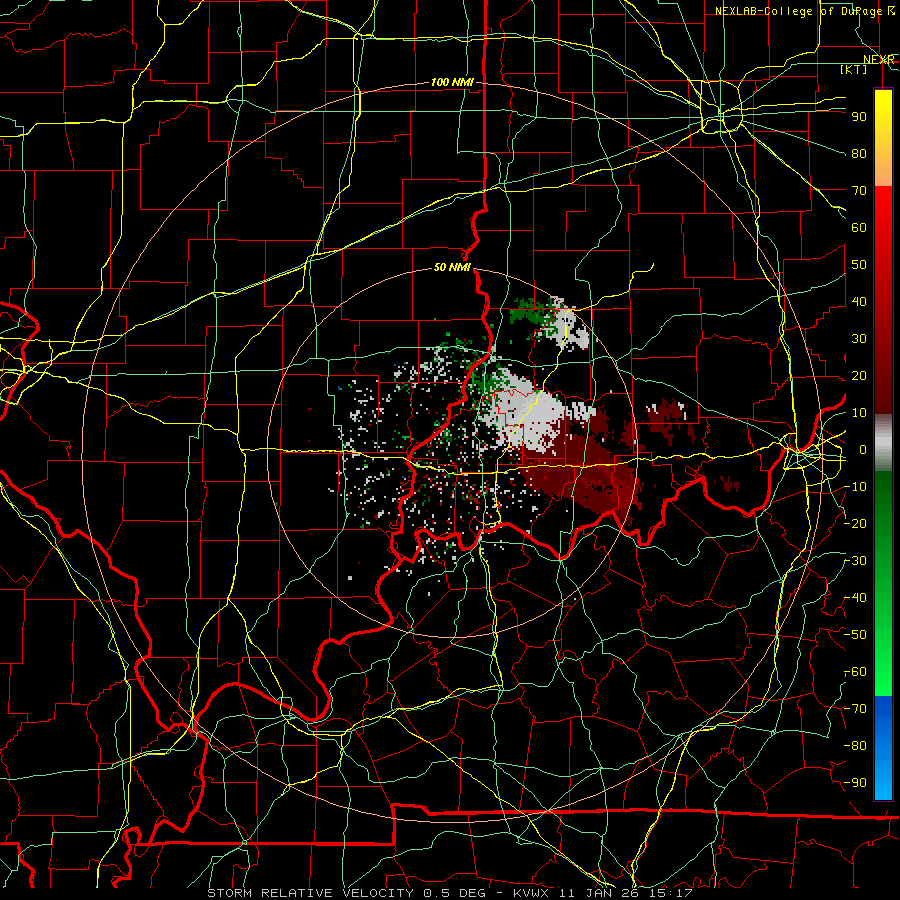Screen dimensions: 900x900
Task: Click the -30 value on the velocity scale
Action: pyautogui.click(x=855, y=561)
